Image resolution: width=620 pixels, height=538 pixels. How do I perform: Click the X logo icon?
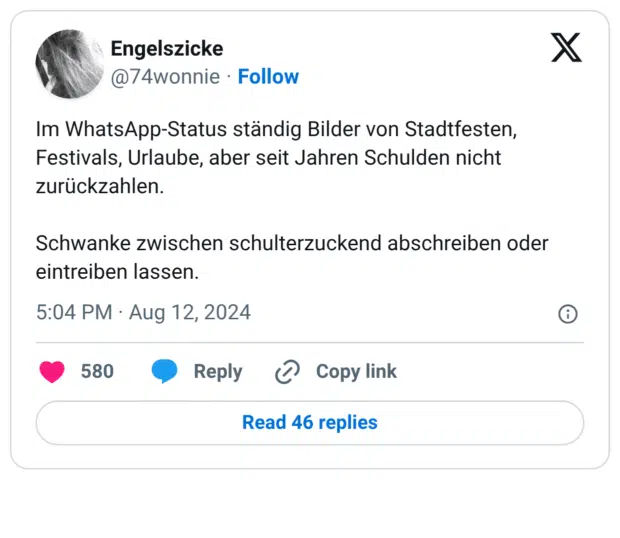(566, 47)
